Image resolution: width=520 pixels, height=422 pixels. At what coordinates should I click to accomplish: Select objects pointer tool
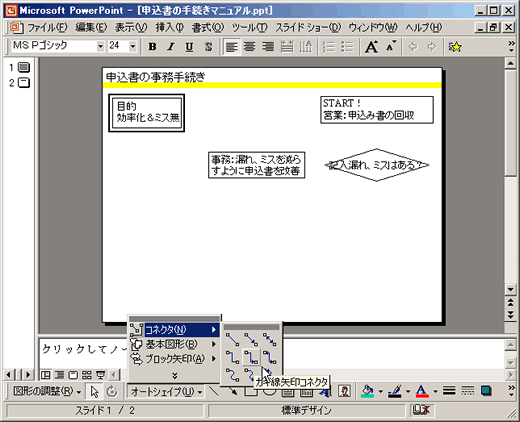pyautogui.click(x=94, y=391)
